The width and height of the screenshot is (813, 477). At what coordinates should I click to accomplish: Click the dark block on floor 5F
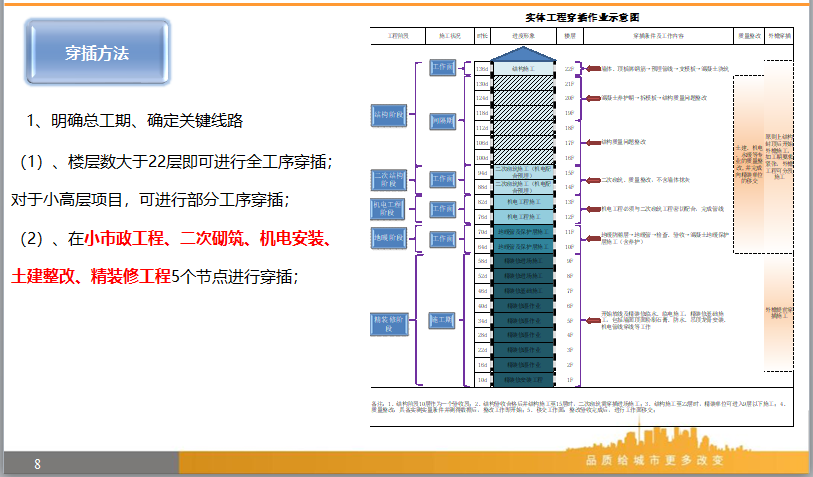(524, 320)
